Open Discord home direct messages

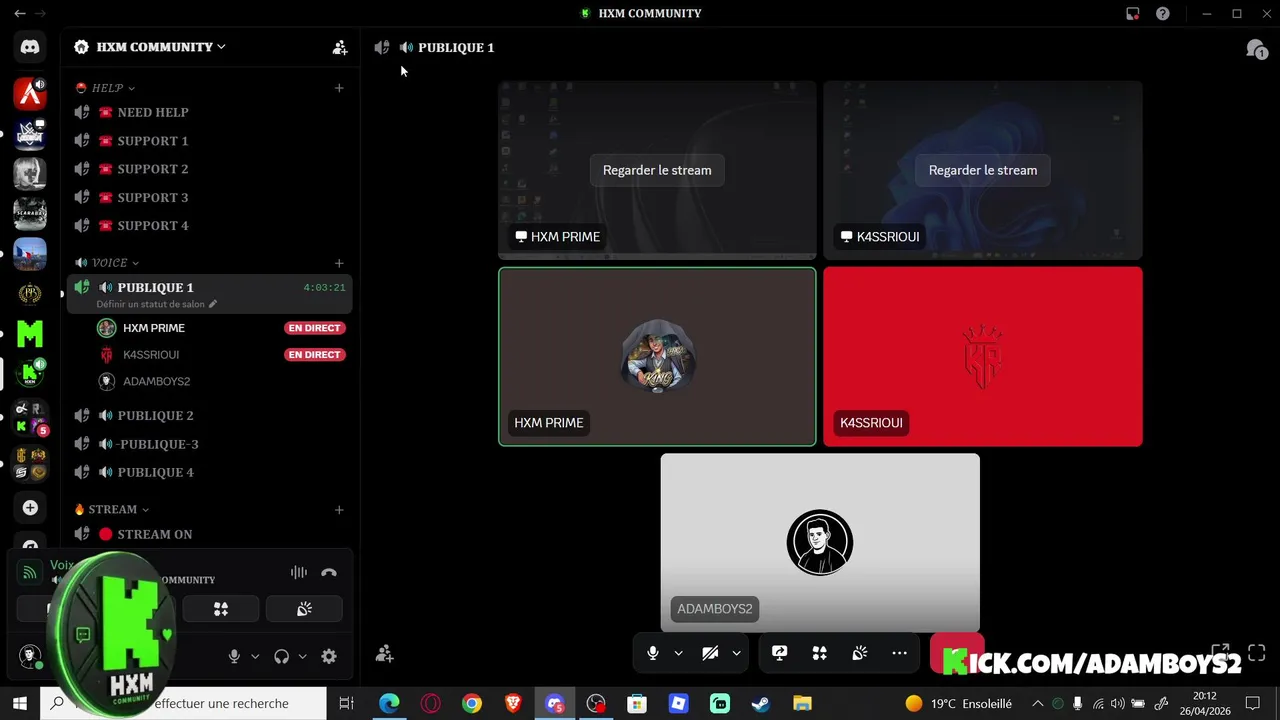(x=30, y=47)
